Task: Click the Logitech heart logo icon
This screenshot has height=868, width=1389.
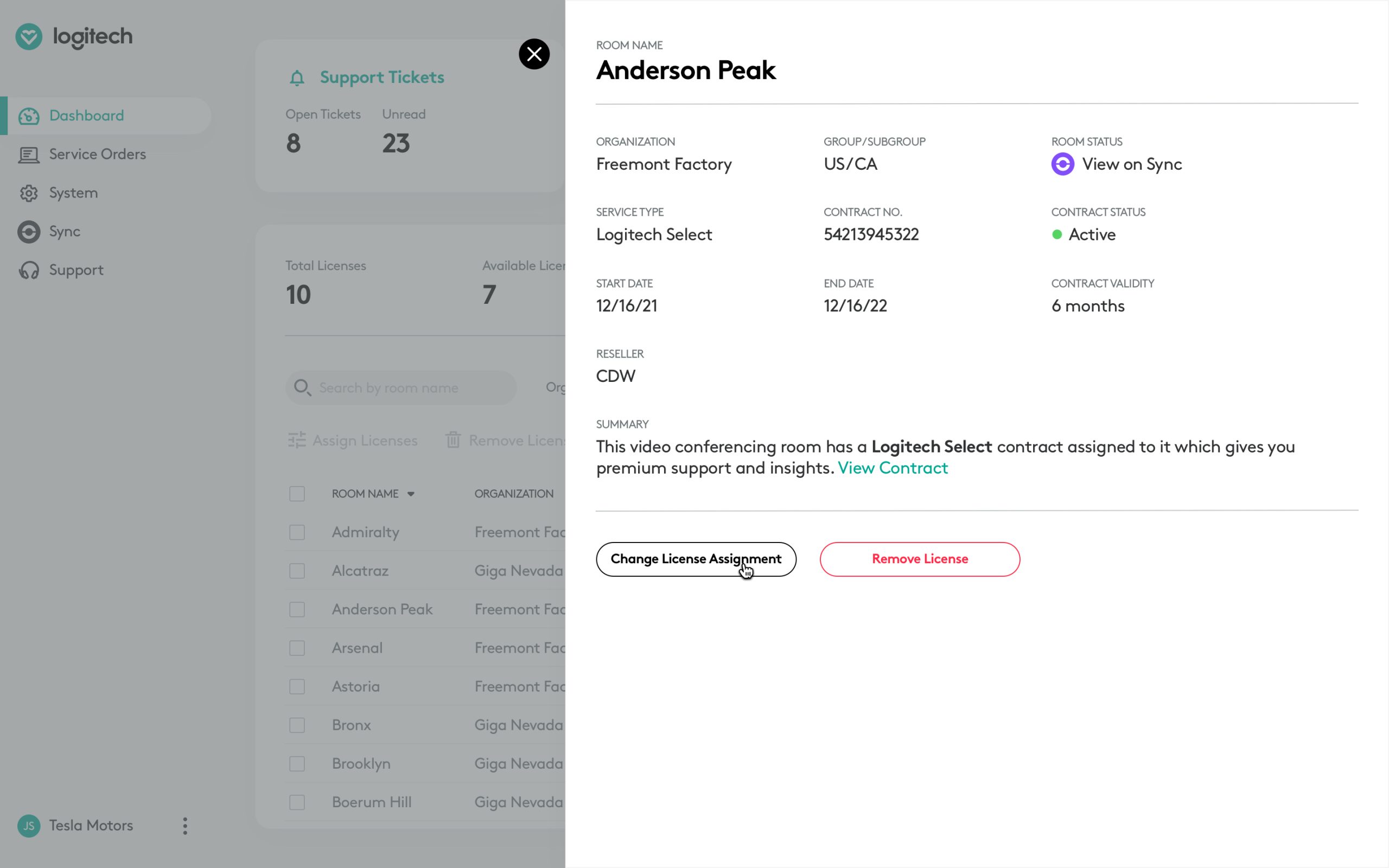Action: point(29,37)
